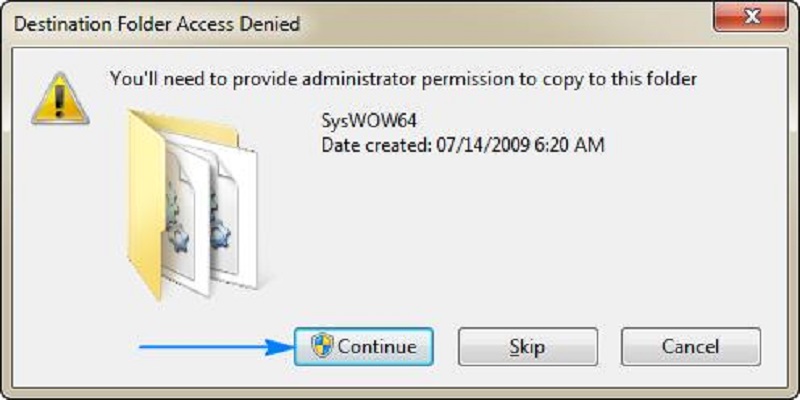Click the UAC shield icon on Continue

pos(321,347)
